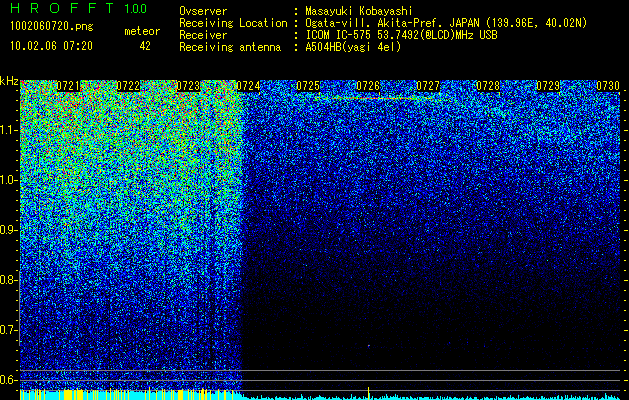Image resolution: width=629 pixels, height=400 pixels.
Task: Click the Receiving antenna field label
Action: [x=230, y=47]
